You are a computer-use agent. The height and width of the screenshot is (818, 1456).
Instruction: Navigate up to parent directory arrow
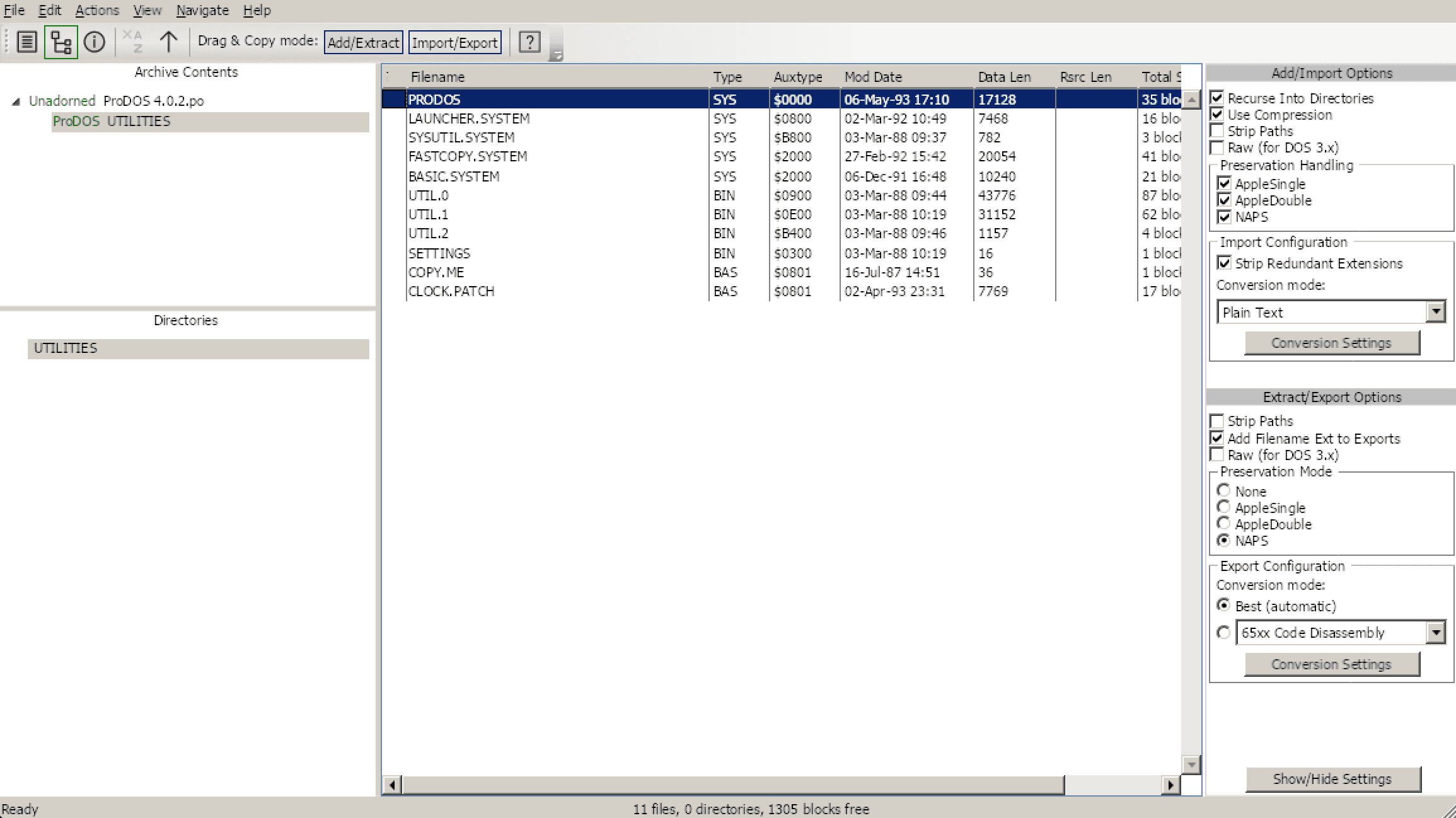click(x=168, y=42)
